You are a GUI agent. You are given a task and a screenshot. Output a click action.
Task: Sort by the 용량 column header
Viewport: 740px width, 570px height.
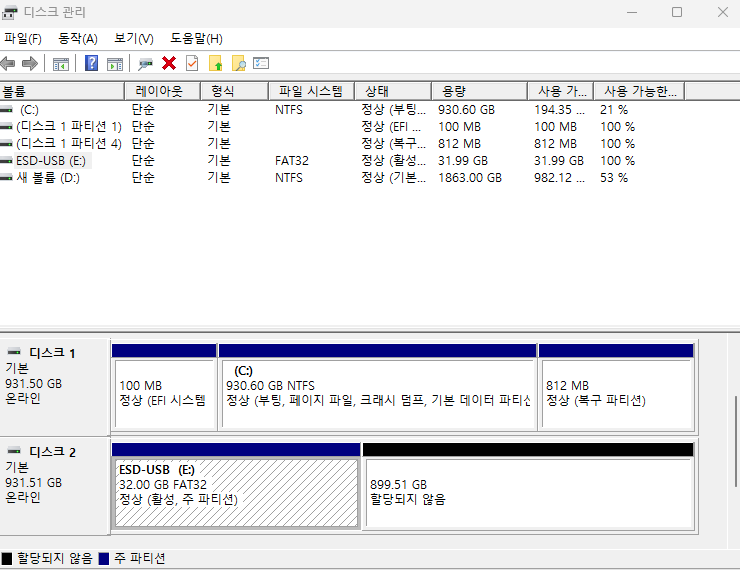(x=479, y=91)
